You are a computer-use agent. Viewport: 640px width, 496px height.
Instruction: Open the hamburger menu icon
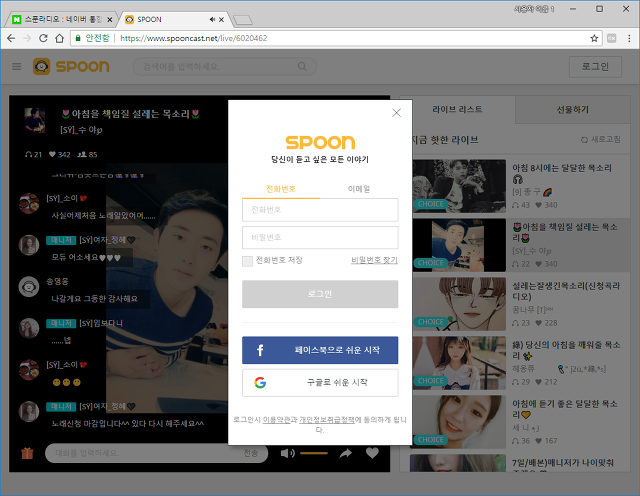pyautogui.click(x=17, y=67)
